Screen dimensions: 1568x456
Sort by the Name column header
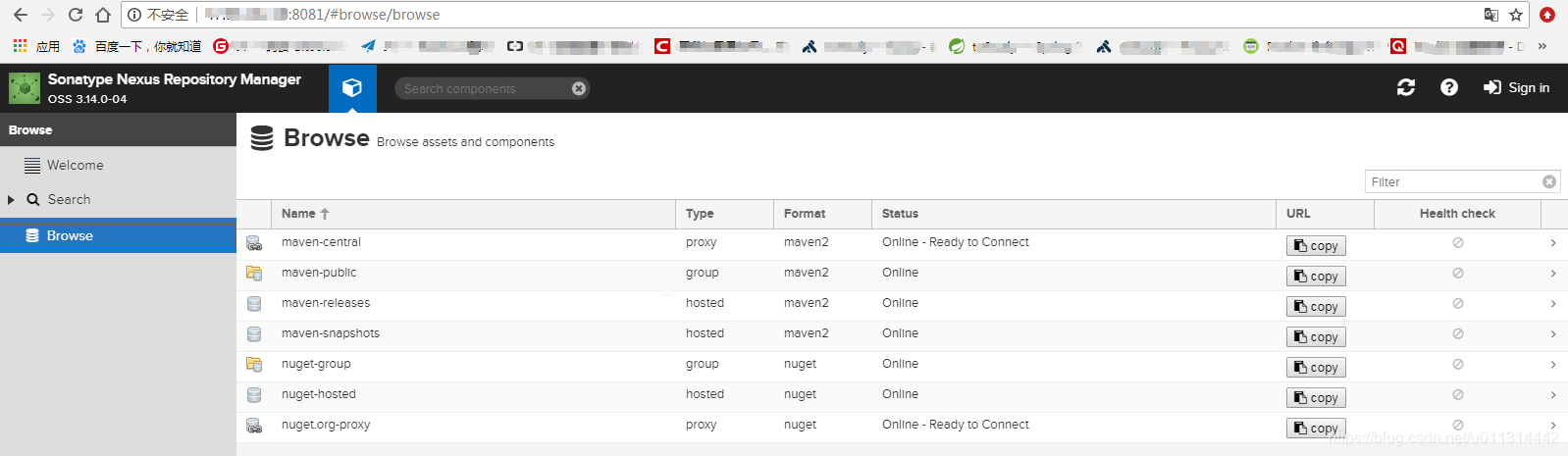pos(473,214)
